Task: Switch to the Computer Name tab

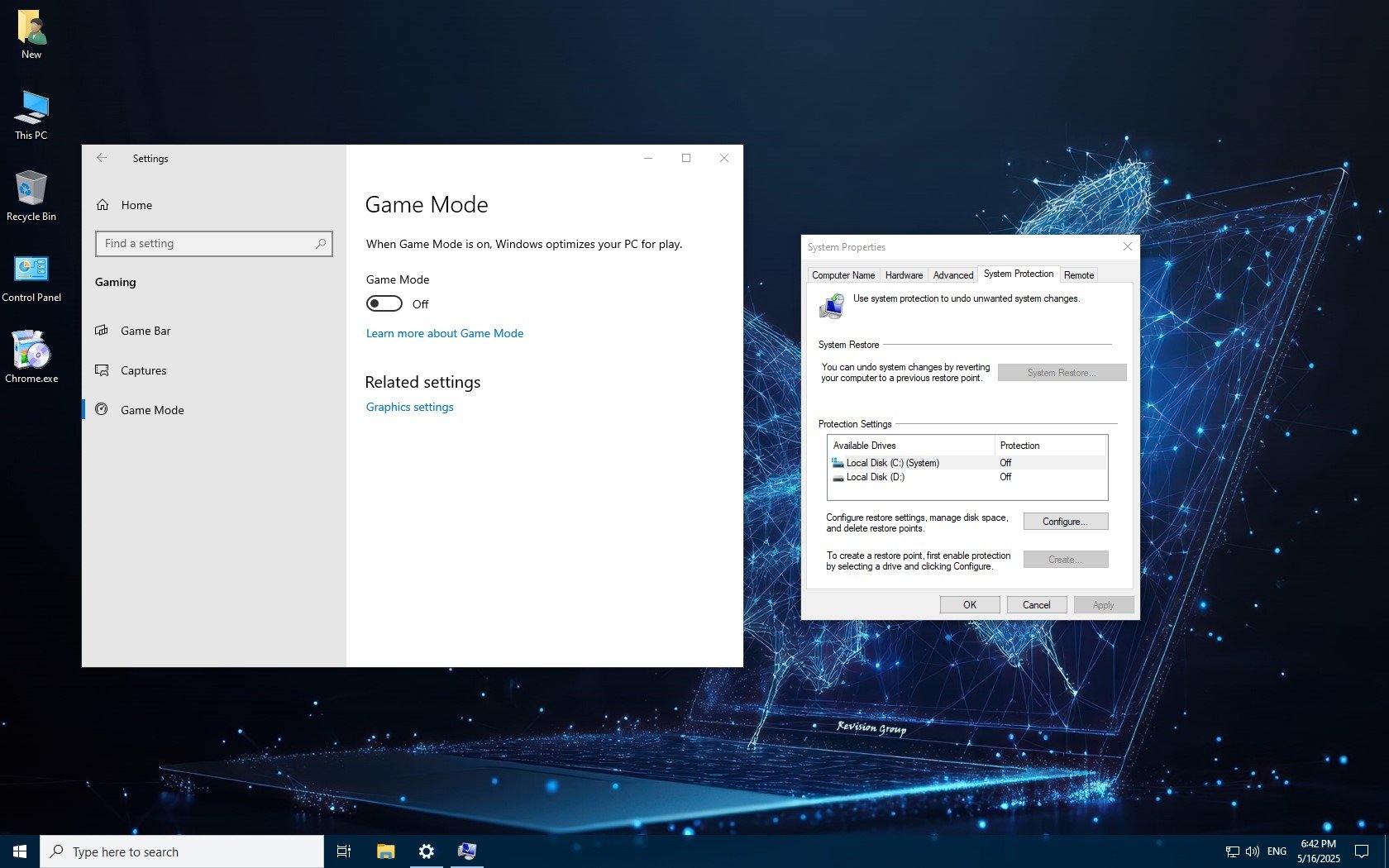Action: pyautogui.click(x=842, y=275)
